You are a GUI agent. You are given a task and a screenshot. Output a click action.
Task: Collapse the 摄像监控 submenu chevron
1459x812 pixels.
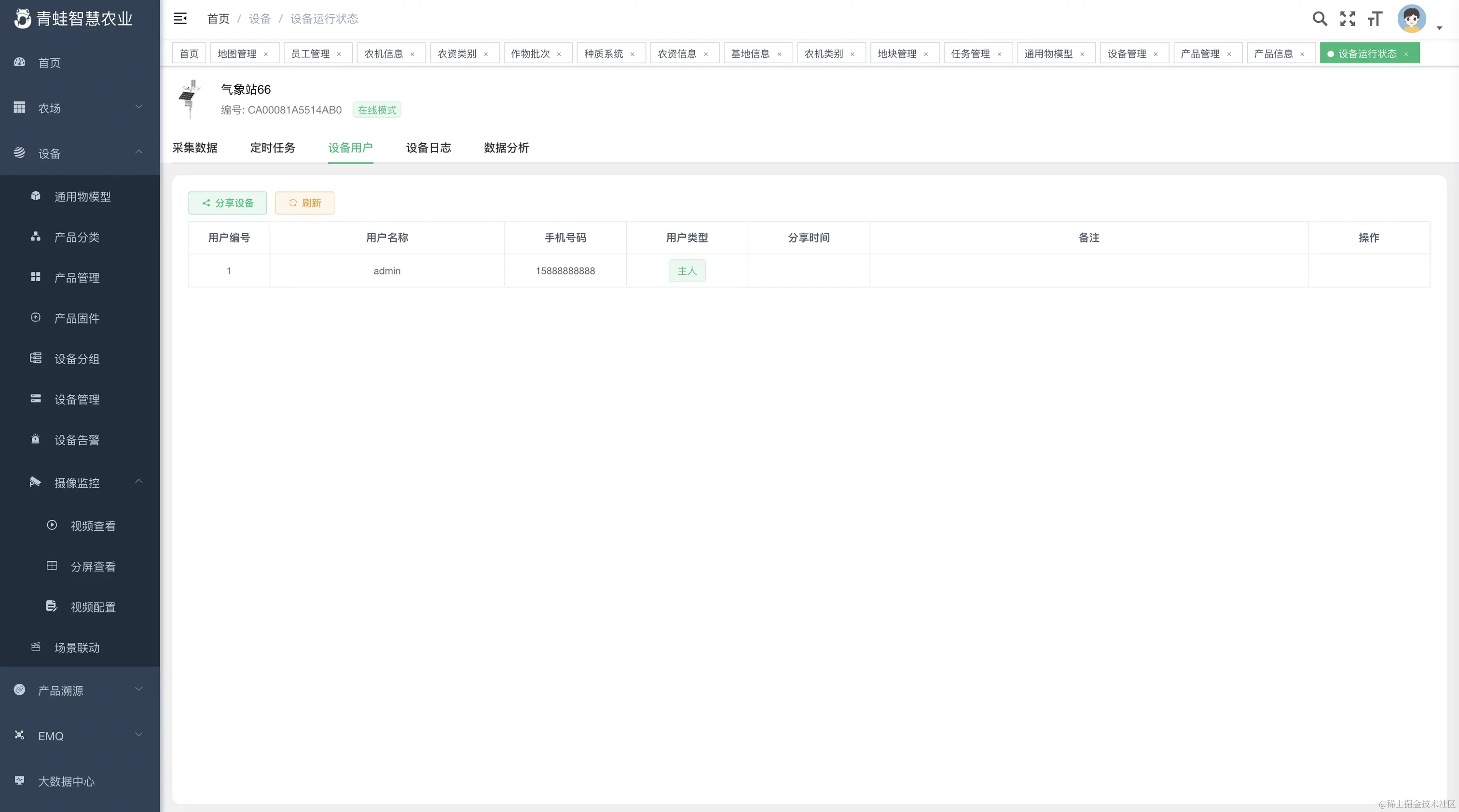139,482
